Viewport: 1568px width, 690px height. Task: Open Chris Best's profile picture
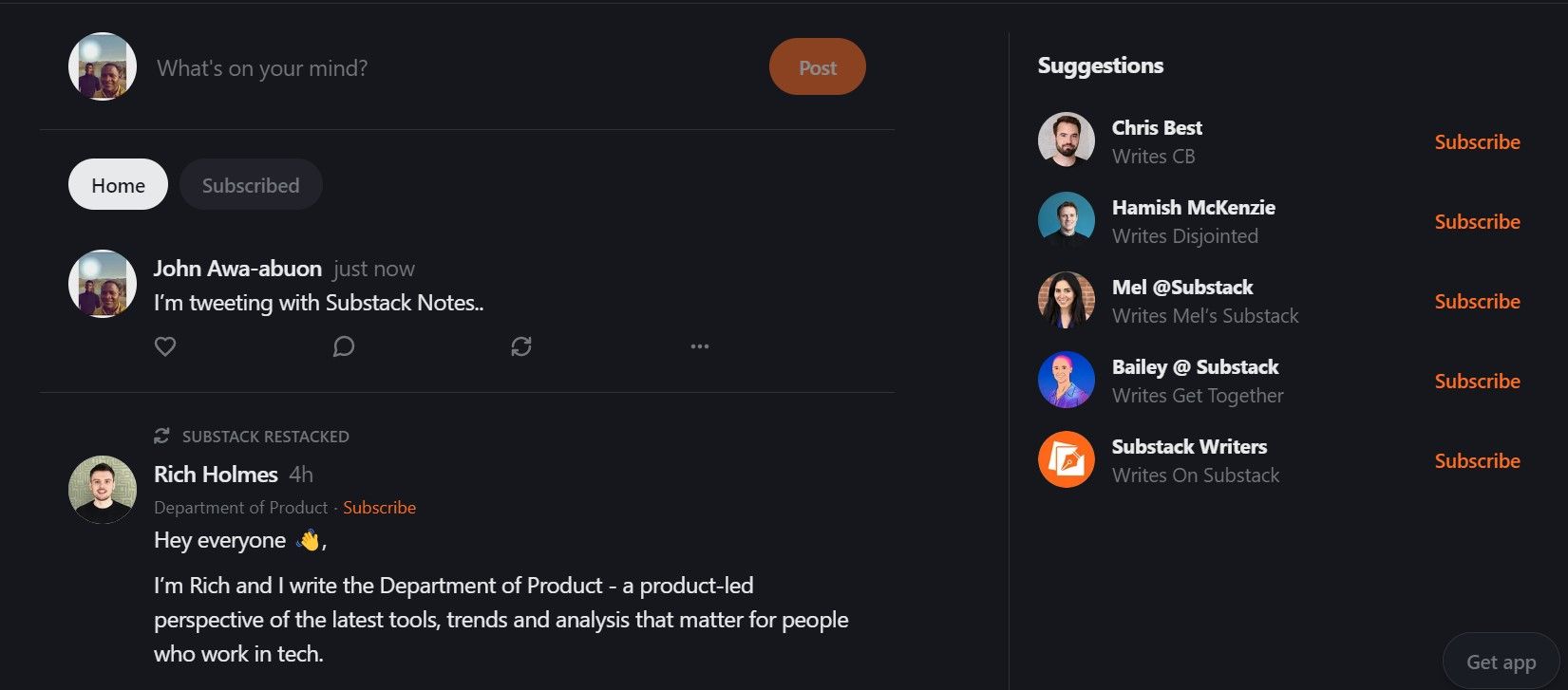tap(1067, 140)
